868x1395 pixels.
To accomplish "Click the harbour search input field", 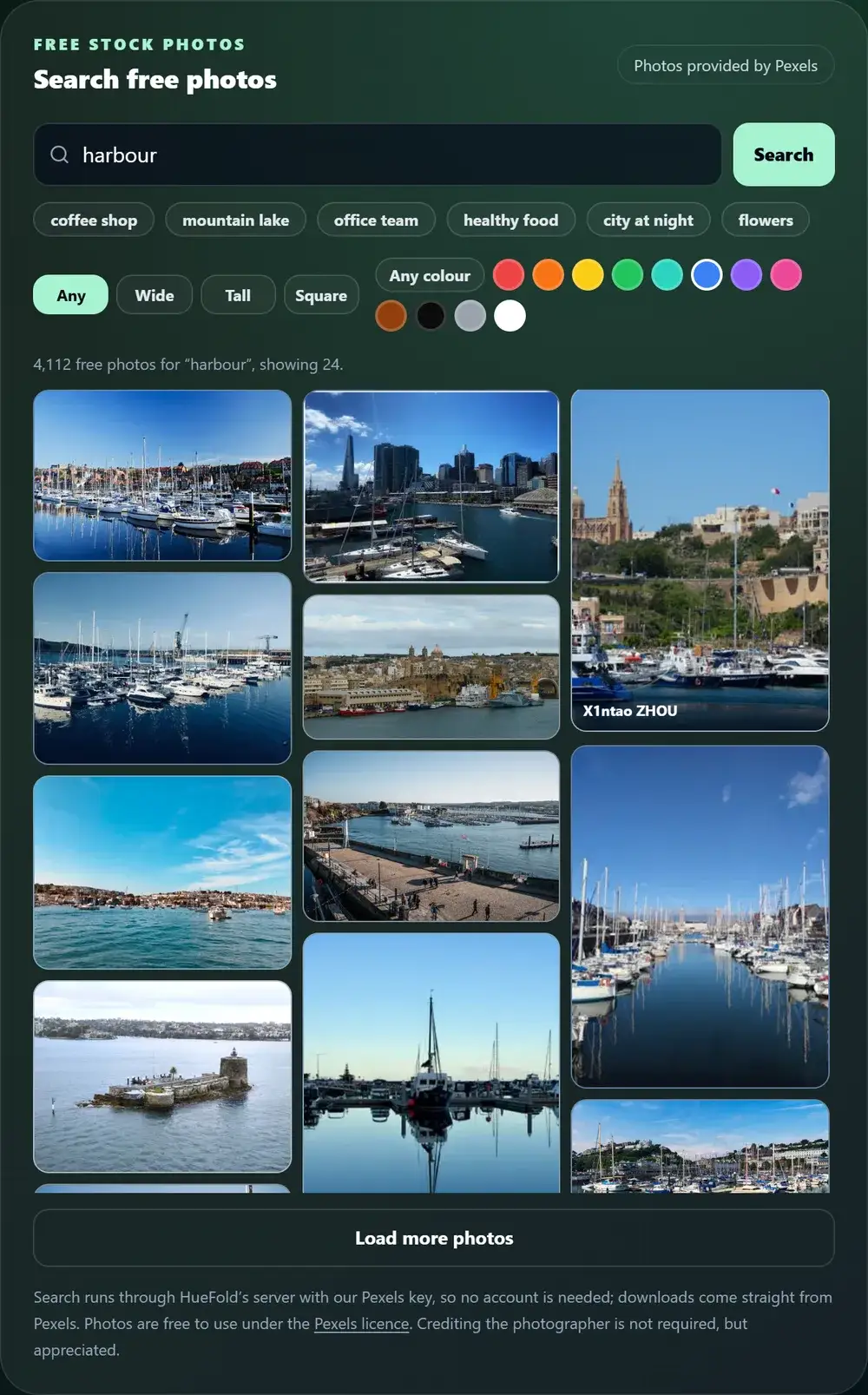I will [x=378, y=155].
